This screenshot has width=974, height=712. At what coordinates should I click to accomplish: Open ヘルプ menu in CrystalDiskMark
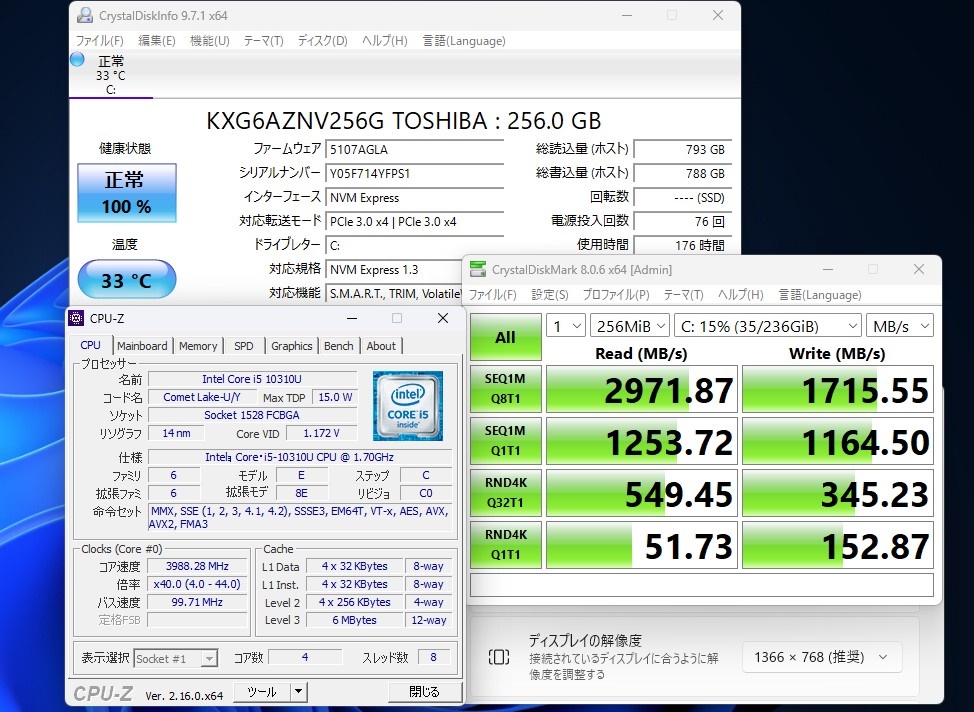tap(740, 294)
